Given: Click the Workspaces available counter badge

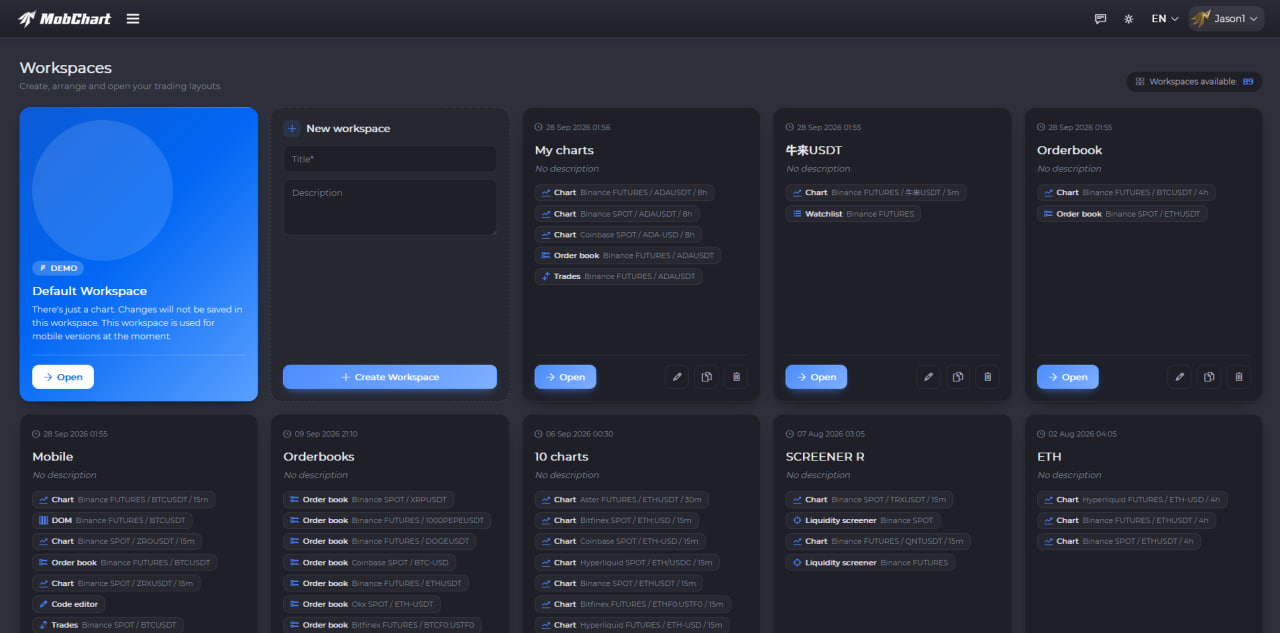Looking at the screenshot, I should (x=1194, y=82).
